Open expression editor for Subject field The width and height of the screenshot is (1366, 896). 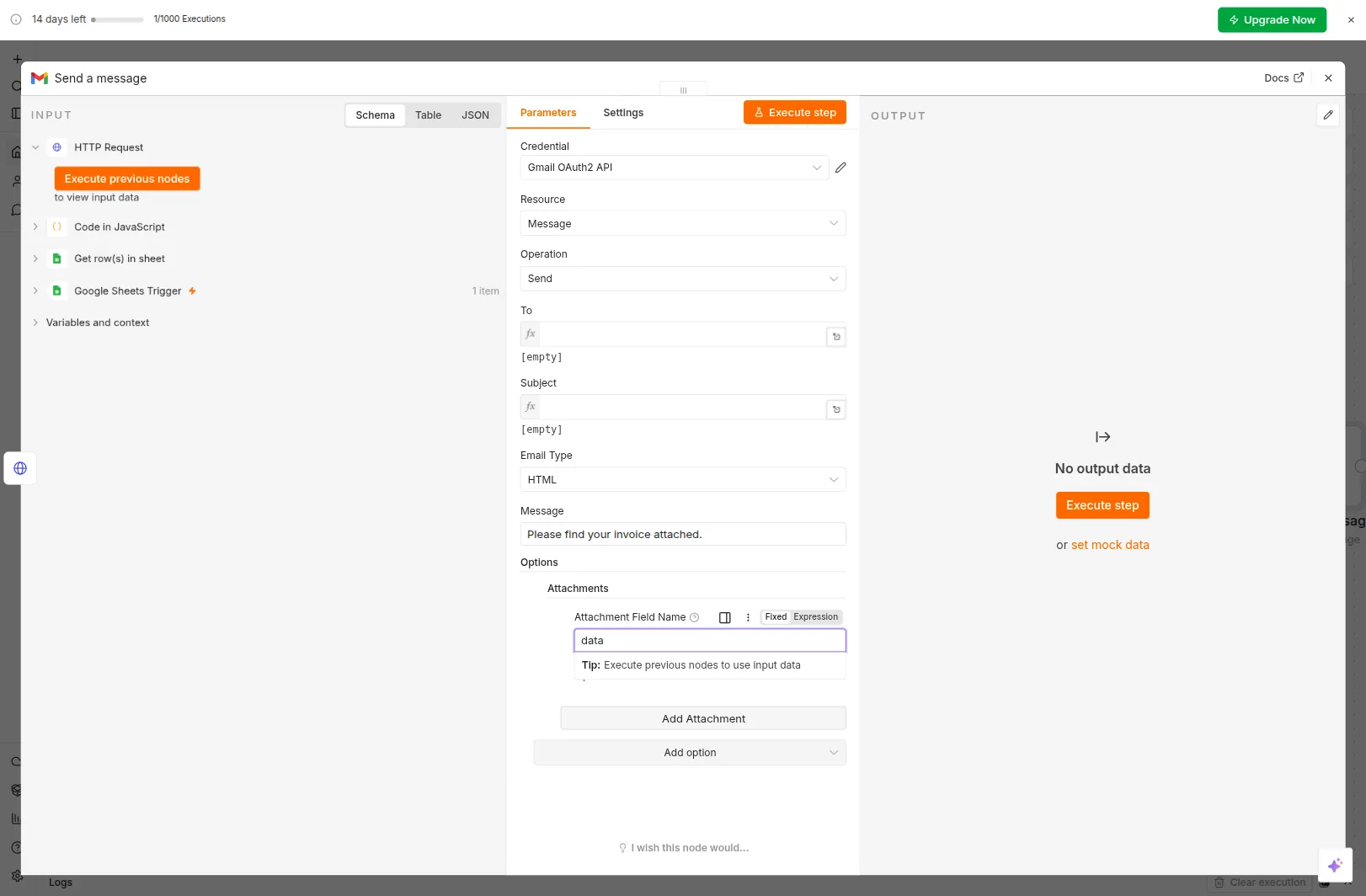836,409
